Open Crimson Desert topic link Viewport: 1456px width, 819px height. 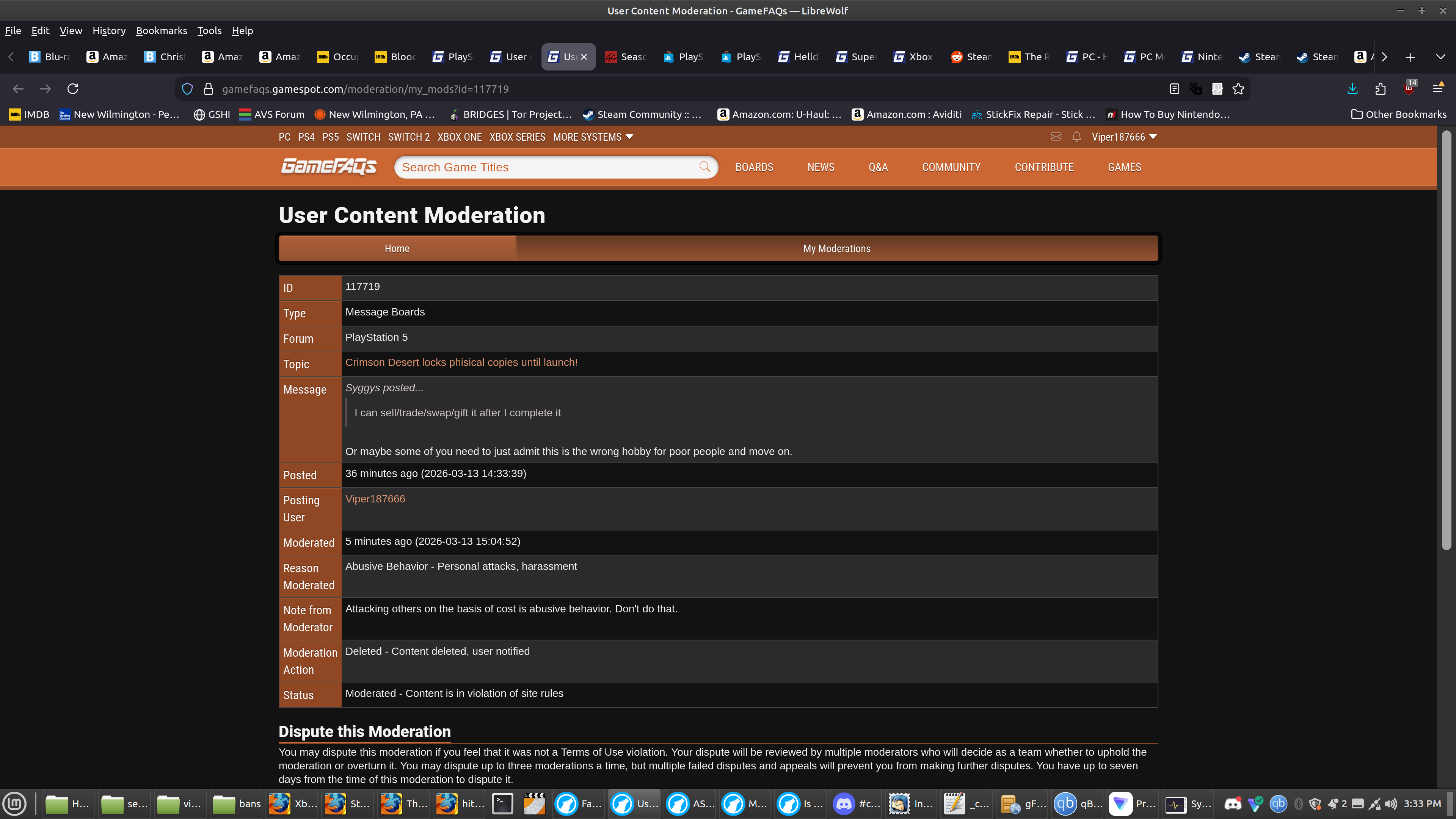click(x=461, y=362)
